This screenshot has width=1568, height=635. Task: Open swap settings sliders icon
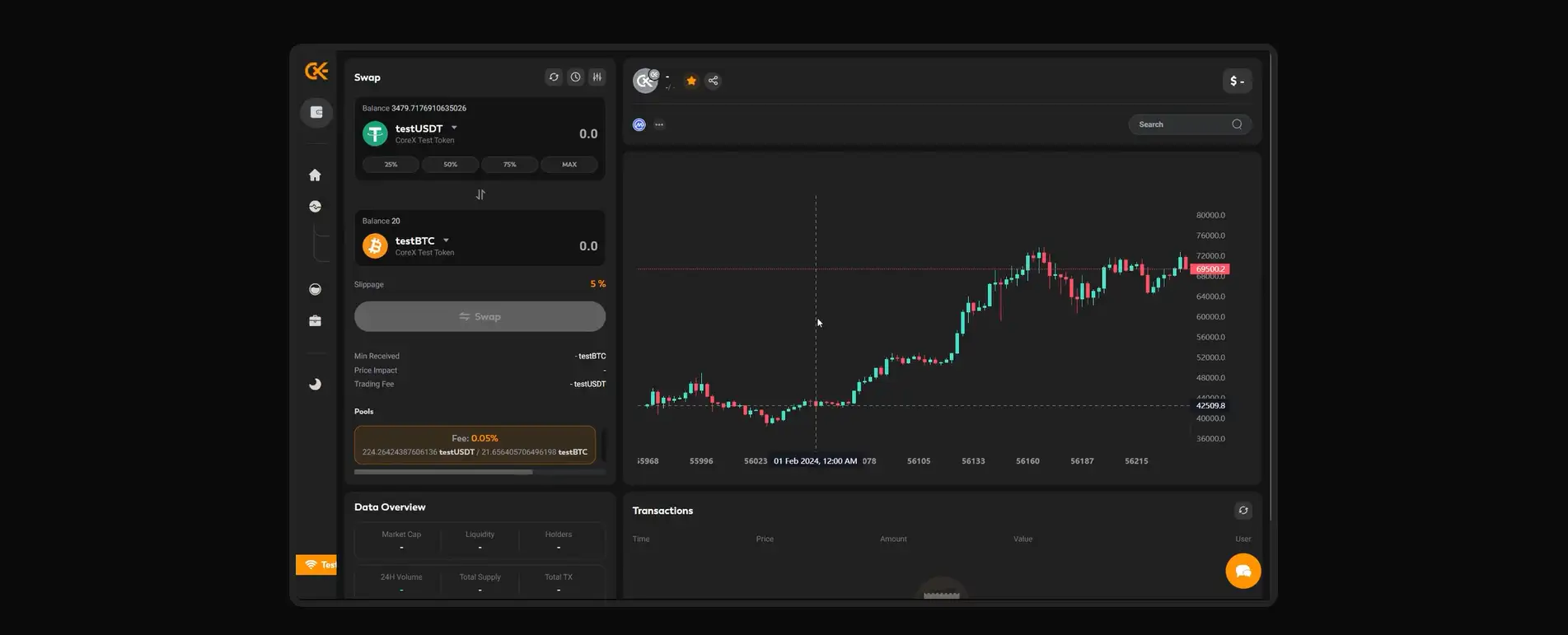(x=597, y=77)
